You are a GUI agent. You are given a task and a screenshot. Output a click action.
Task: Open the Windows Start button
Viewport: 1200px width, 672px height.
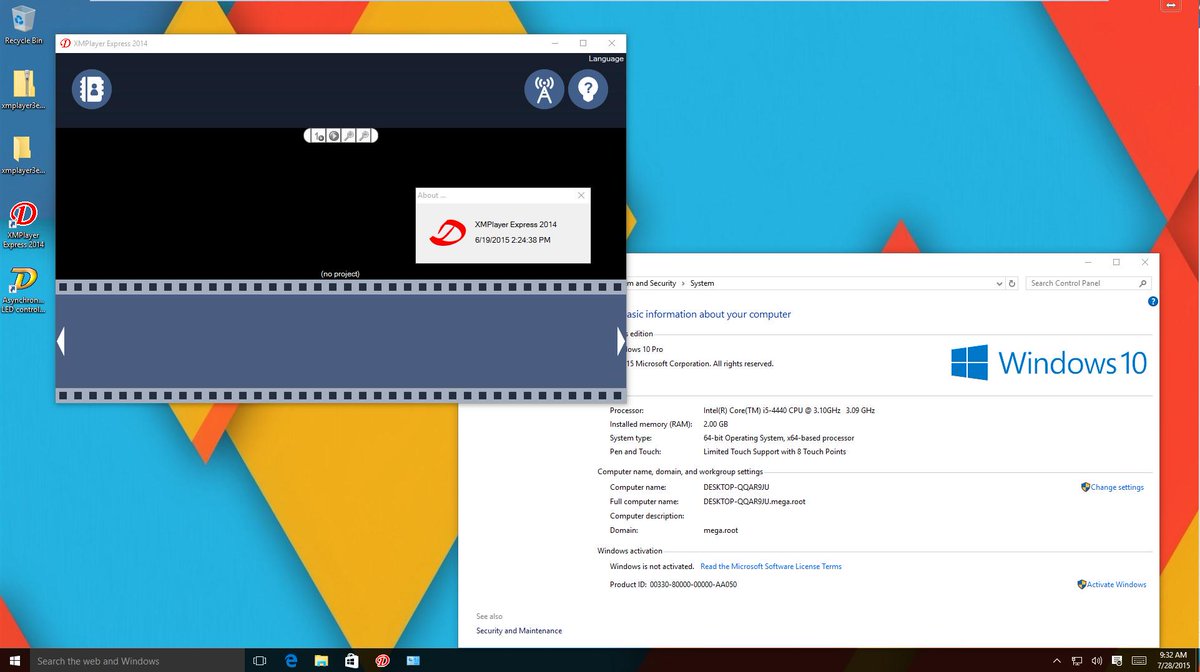(14, 660)
